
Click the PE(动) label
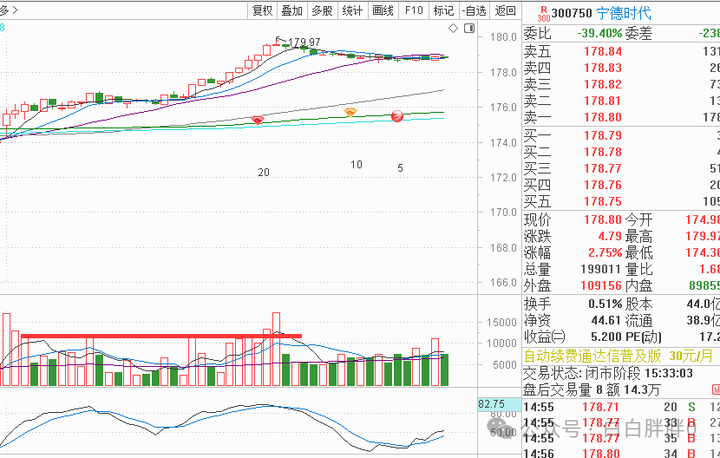[x=643, y=337]
